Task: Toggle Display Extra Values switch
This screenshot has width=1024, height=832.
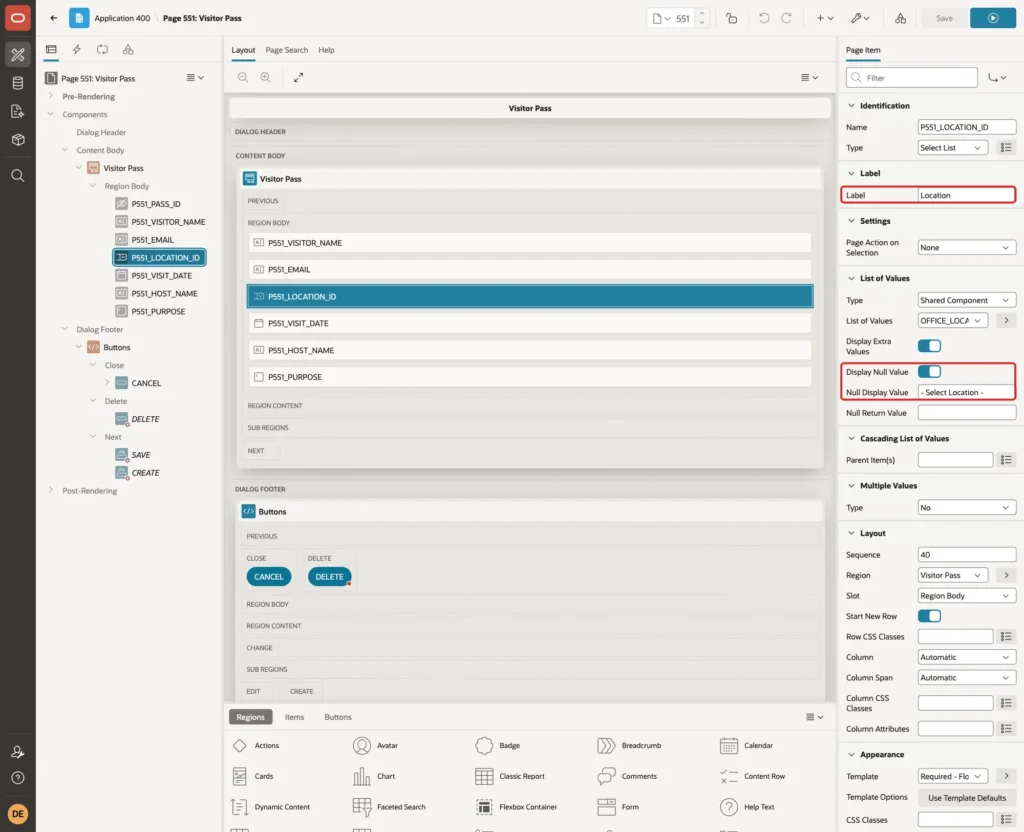Action: [929, 345]
